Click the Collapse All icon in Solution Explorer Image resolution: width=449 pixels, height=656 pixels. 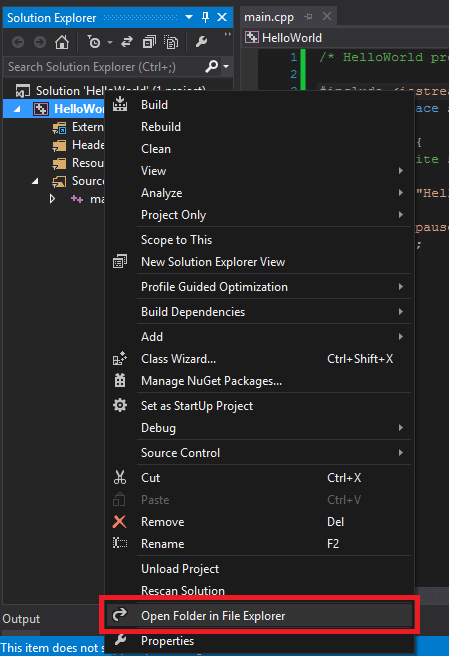(x=149, y=42)
